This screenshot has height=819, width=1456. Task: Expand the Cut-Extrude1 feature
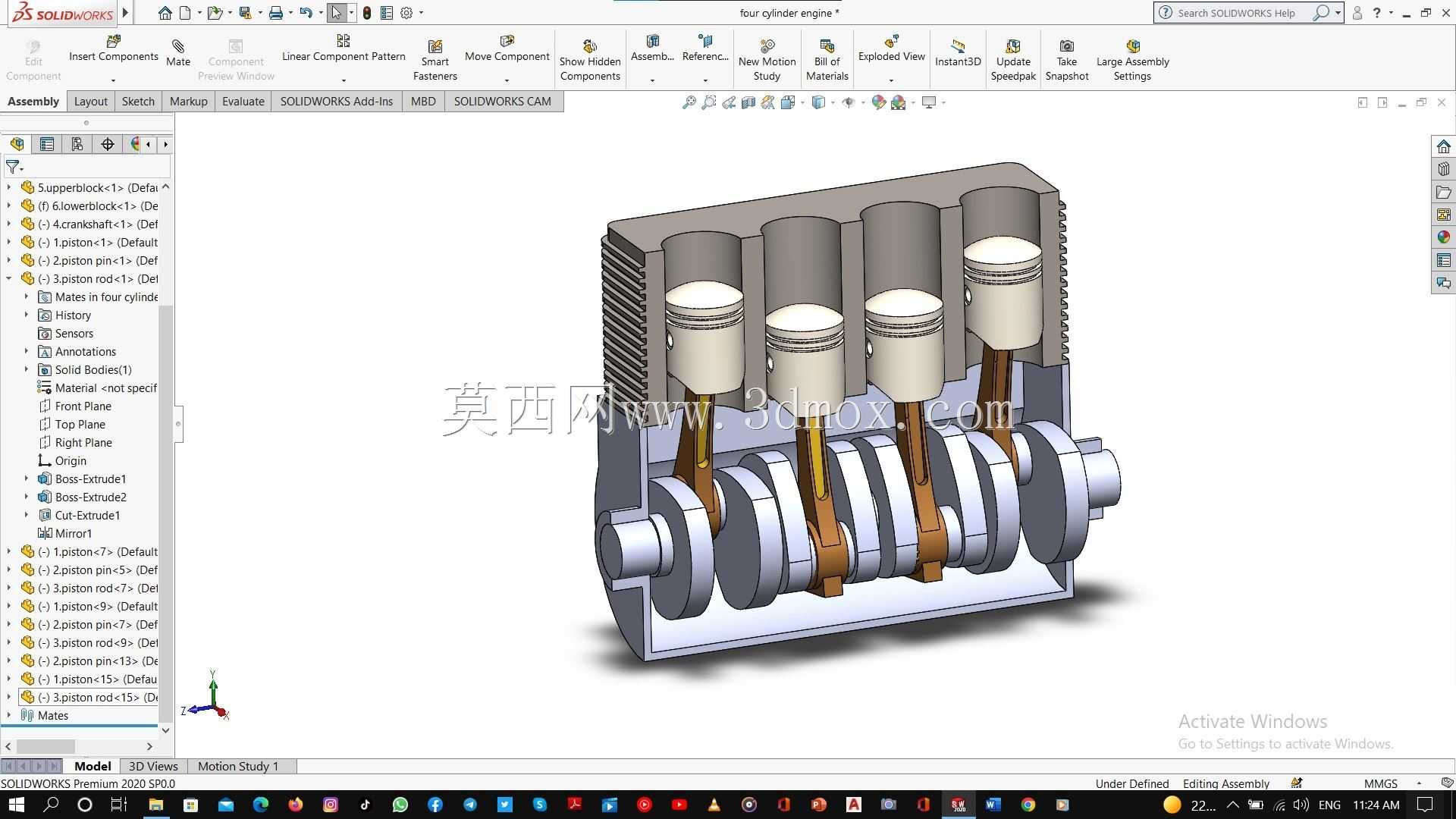pyautogui.click(x=27, y=515)
